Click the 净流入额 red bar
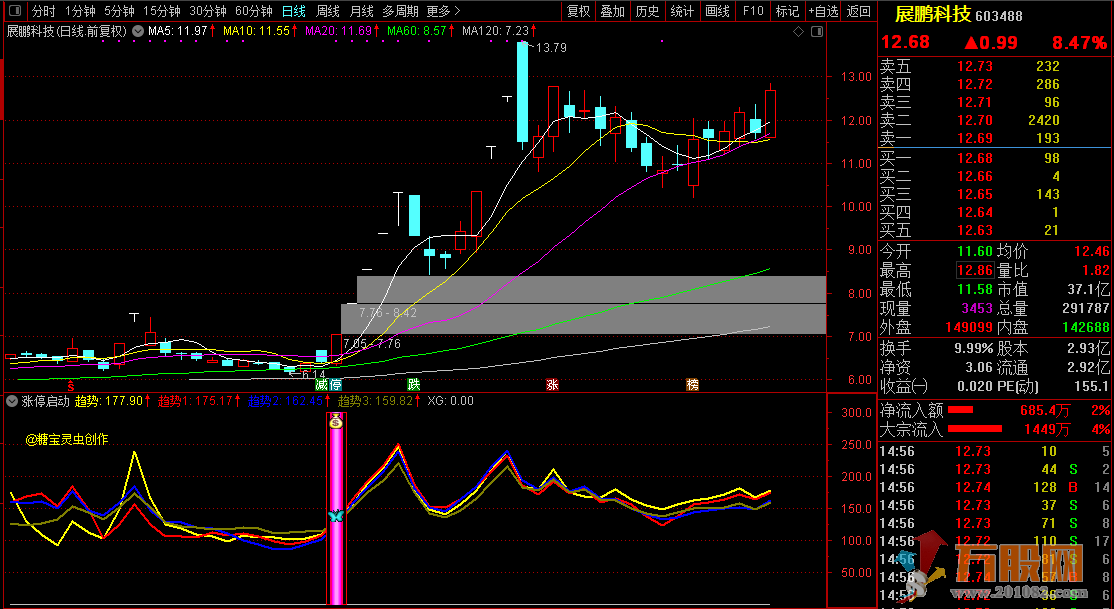The width and height of the screenshot is (1114, 609). click(x=961, y=410)
